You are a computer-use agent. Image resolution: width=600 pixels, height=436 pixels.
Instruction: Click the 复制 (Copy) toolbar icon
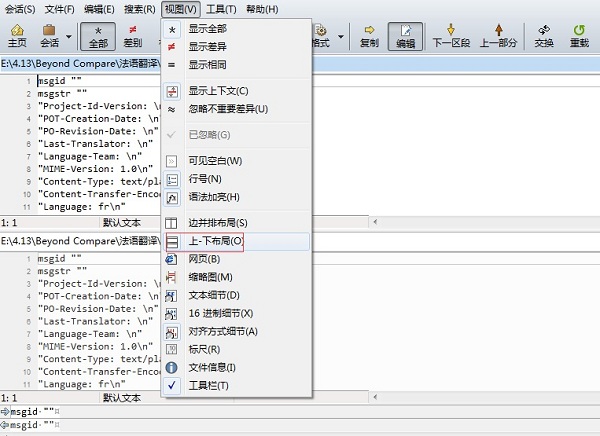[x=369, y=37]
